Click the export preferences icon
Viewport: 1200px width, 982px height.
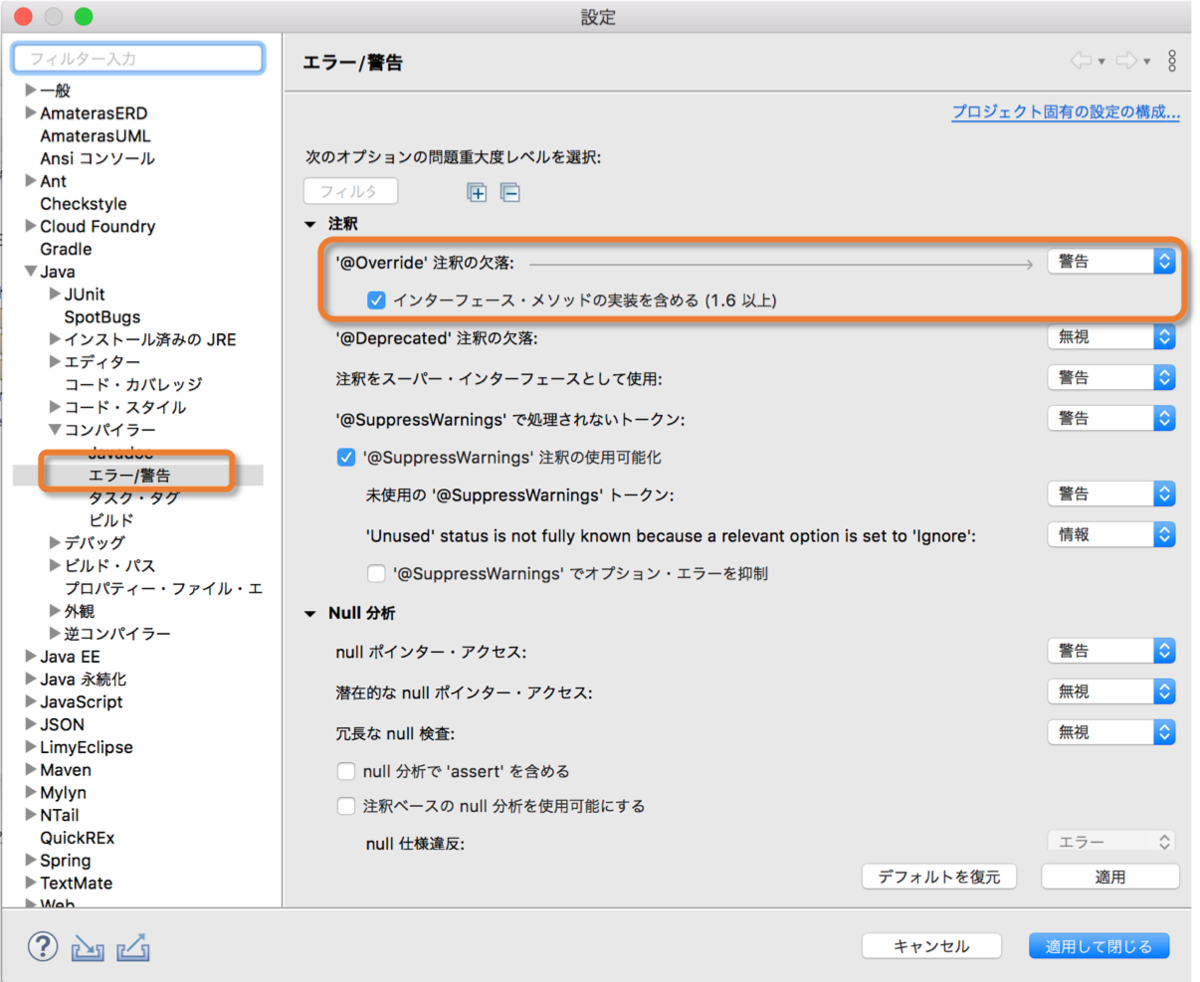coord(132,946)
